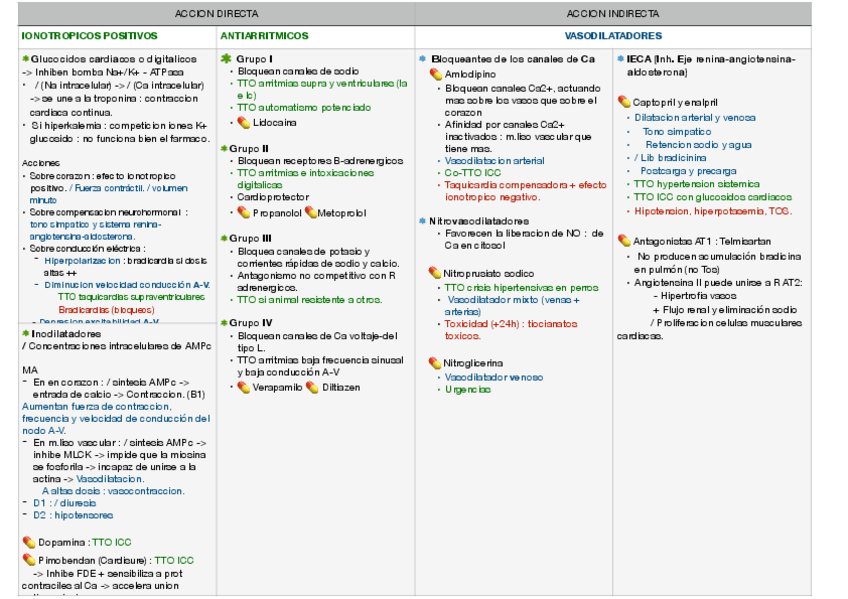Click the blue text 'Vasodilatador venoso'

(494, 377)
